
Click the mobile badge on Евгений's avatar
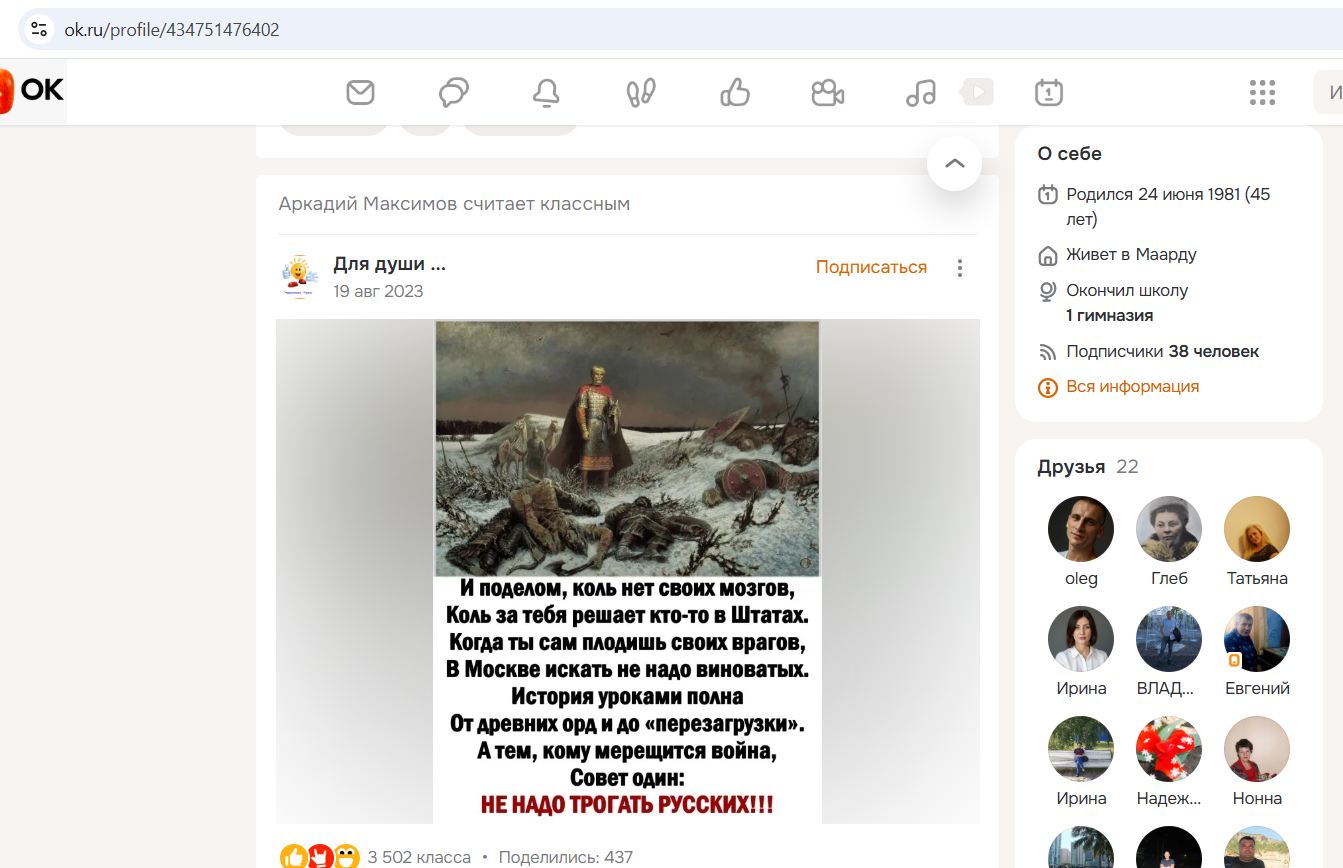click(1234, 661)
